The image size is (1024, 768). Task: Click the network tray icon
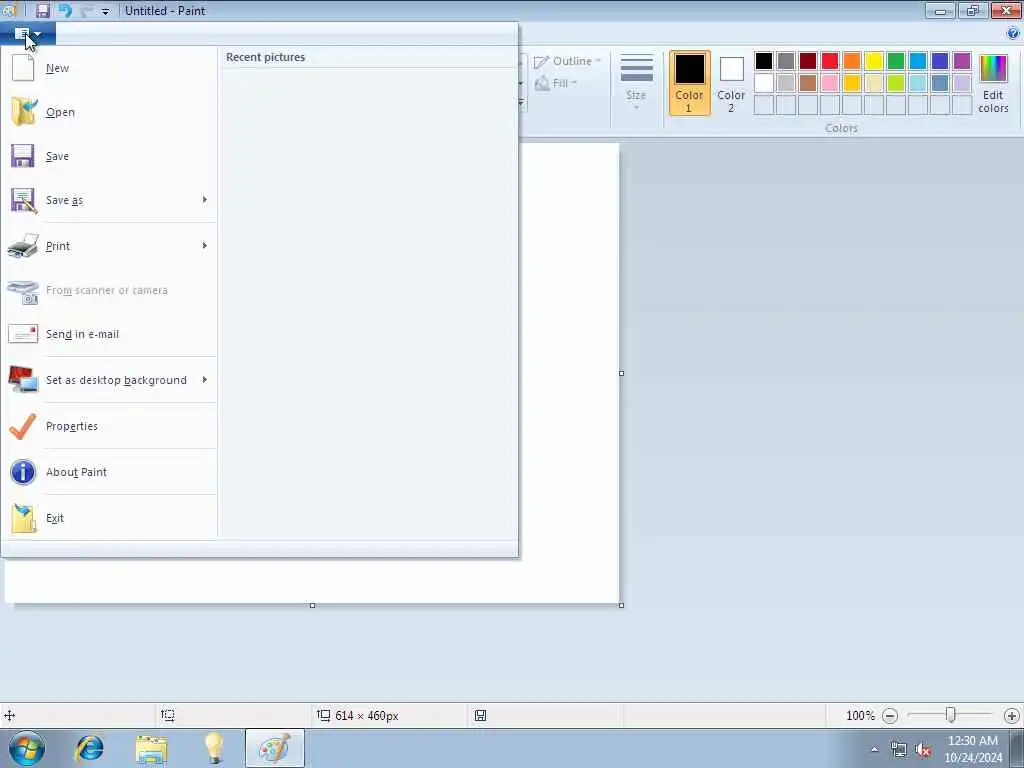pos(899,749)
